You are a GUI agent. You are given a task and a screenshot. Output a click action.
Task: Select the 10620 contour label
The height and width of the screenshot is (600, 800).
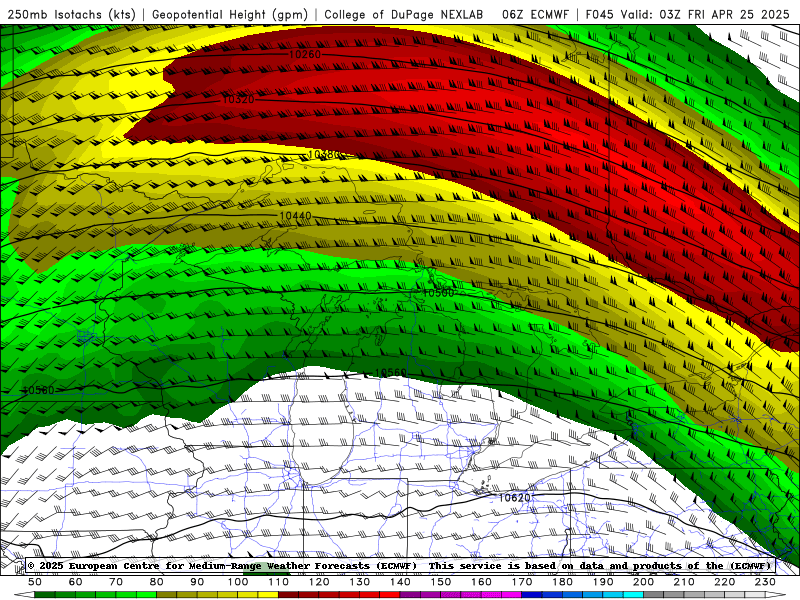(514, 497)
